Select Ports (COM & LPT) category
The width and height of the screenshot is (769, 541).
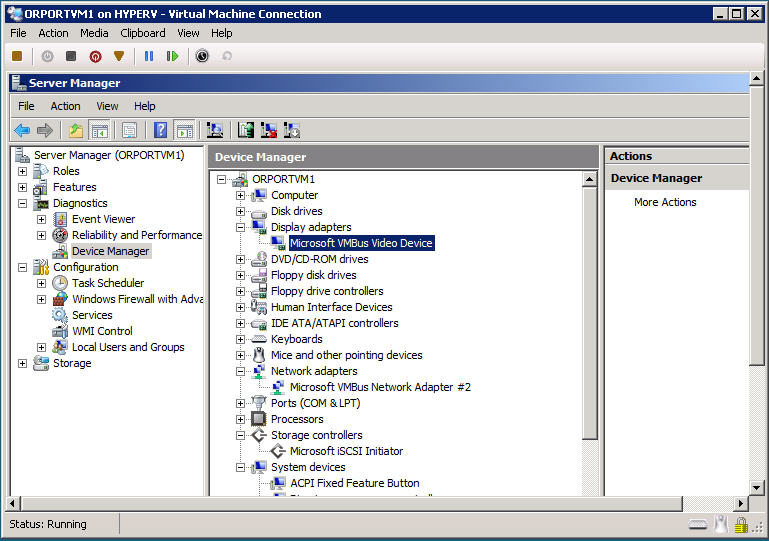pos(315,403)
